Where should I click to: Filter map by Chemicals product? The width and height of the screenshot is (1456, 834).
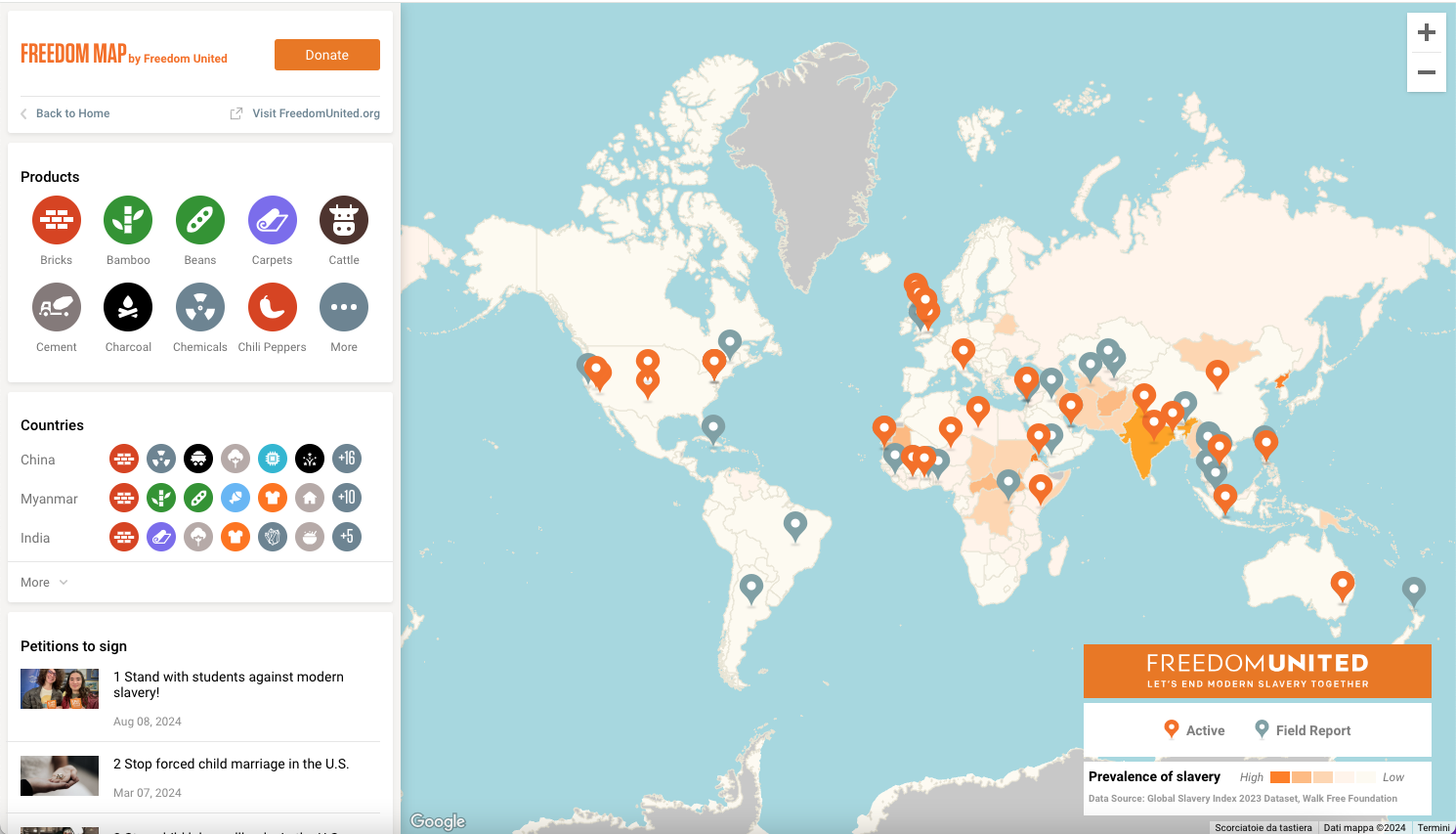pos(200,308)
